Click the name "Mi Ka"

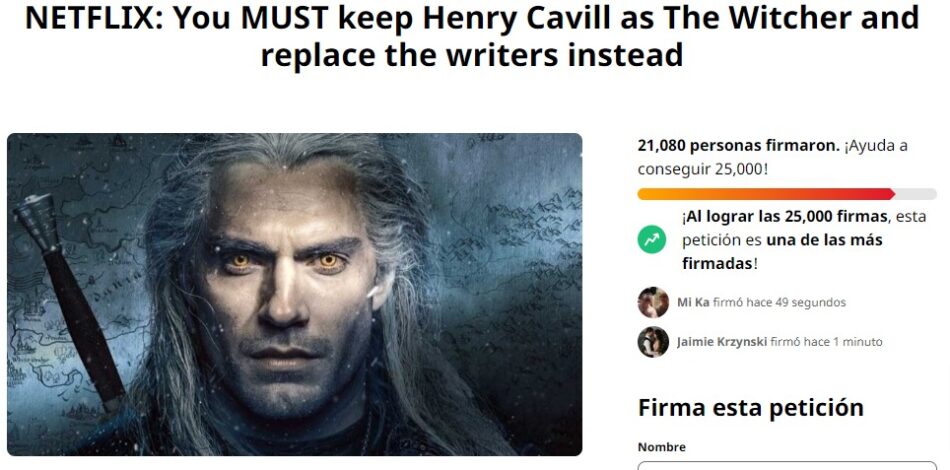pyautogui.click(x=692, y=302)
